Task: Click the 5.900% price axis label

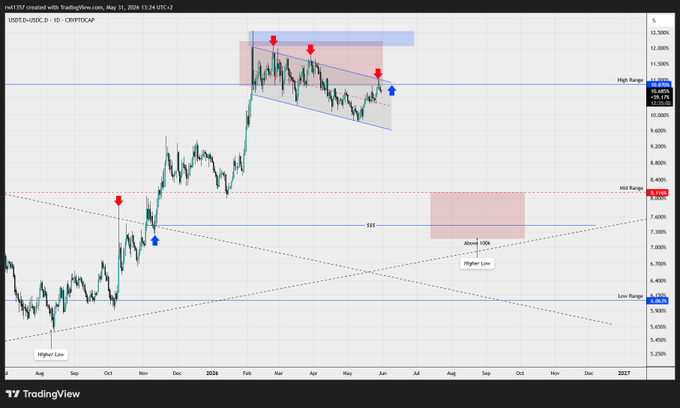Action: coord(658,311)
